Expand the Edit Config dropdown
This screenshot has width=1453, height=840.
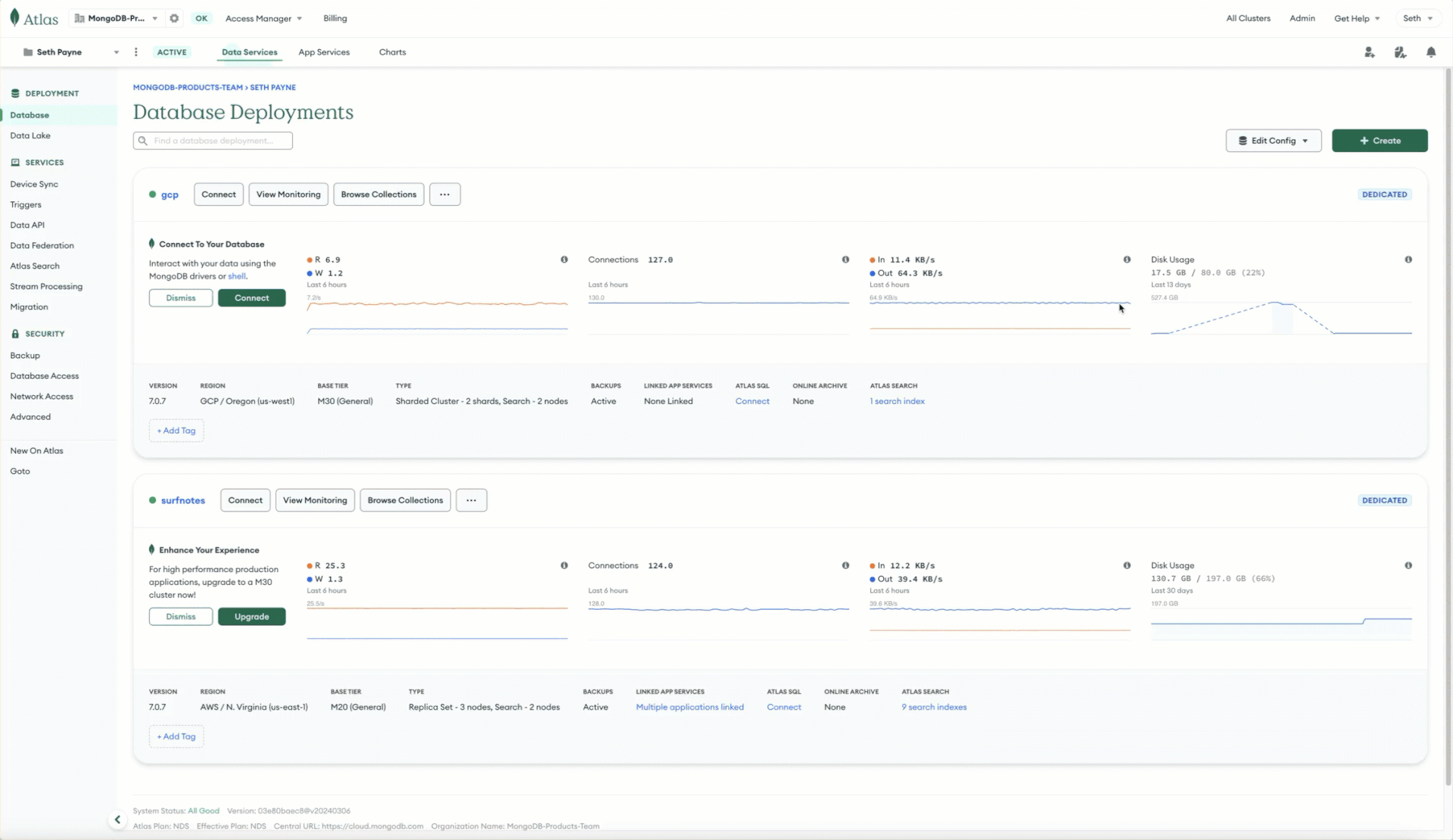point(1273,141)
